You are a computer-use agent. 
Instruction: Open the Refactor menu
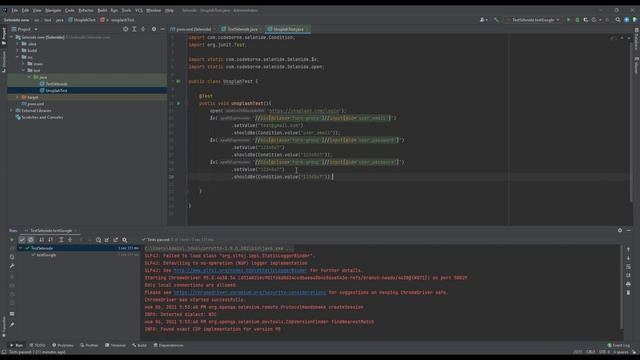coord(86,10)
